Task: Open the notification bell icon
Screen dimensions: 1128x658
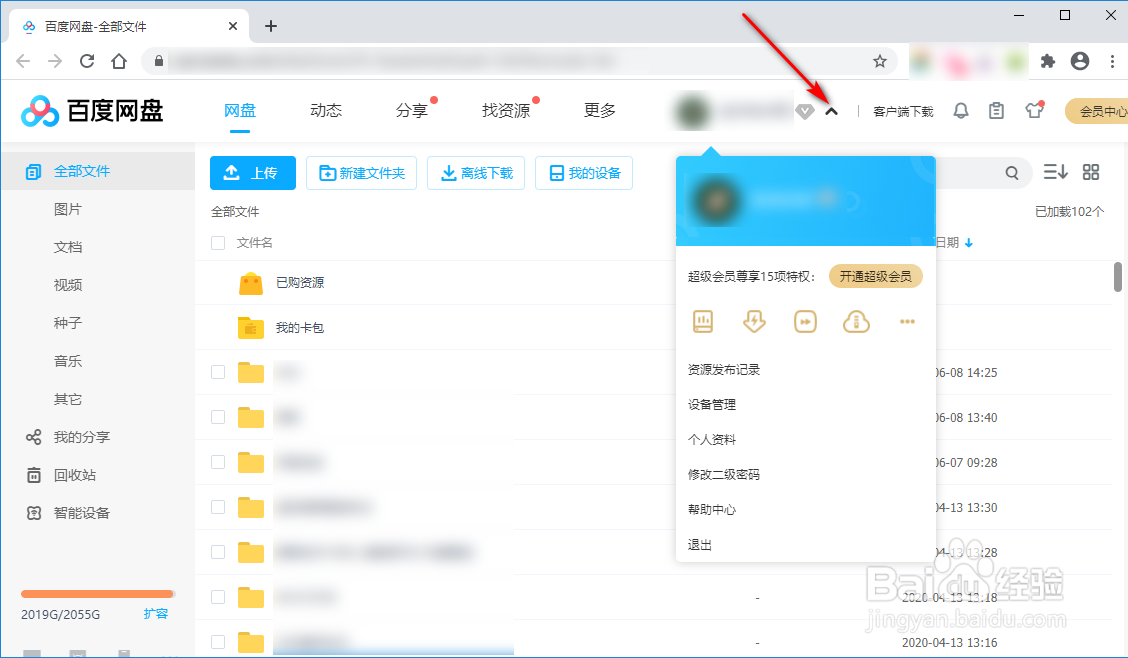Action: 960,111
